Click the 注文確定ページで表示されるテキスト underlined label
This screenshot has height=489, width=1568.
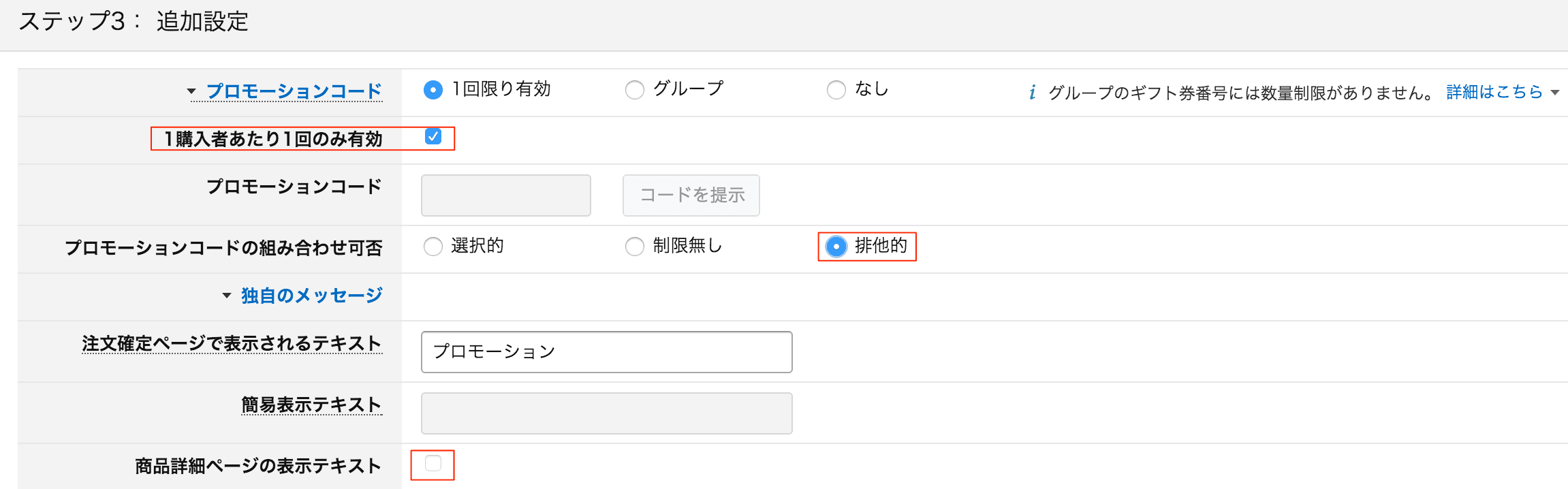point(232,343)
